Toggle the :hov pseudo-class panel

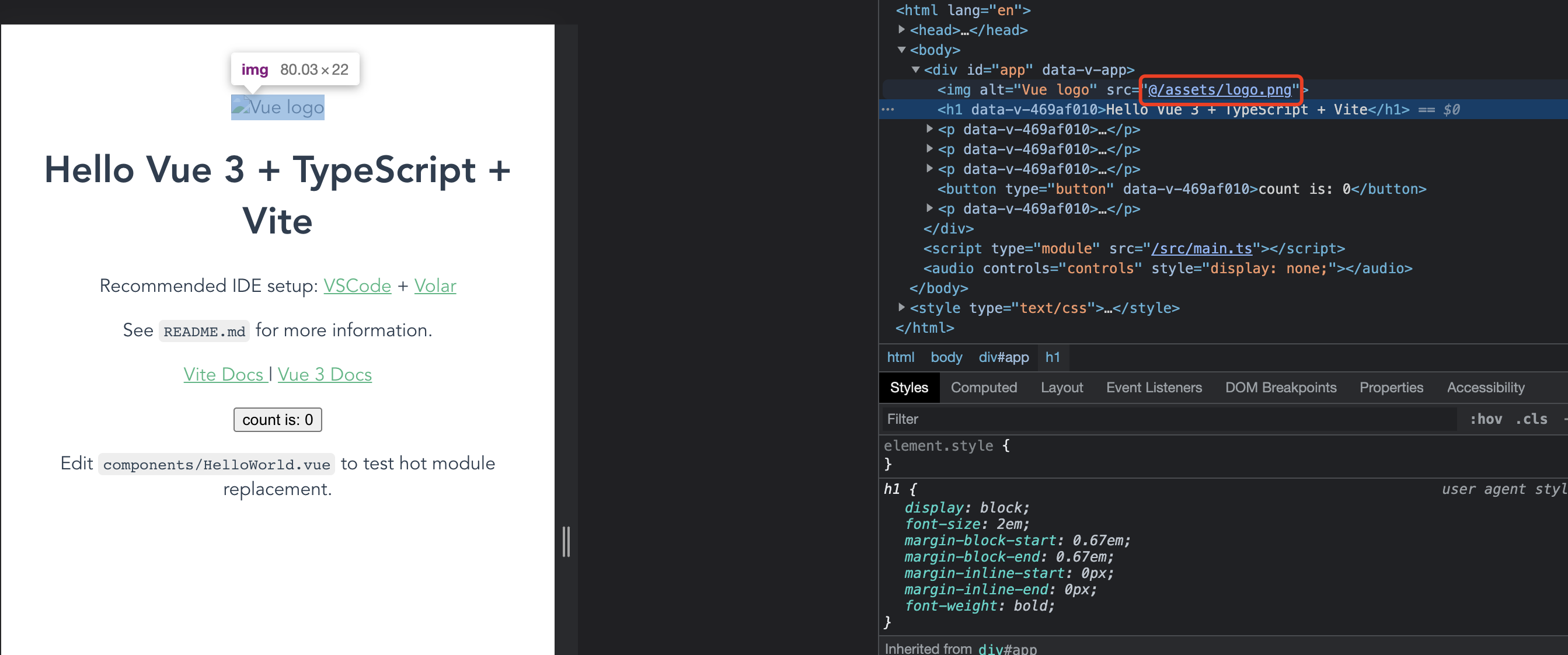(x=1486, y=419)
